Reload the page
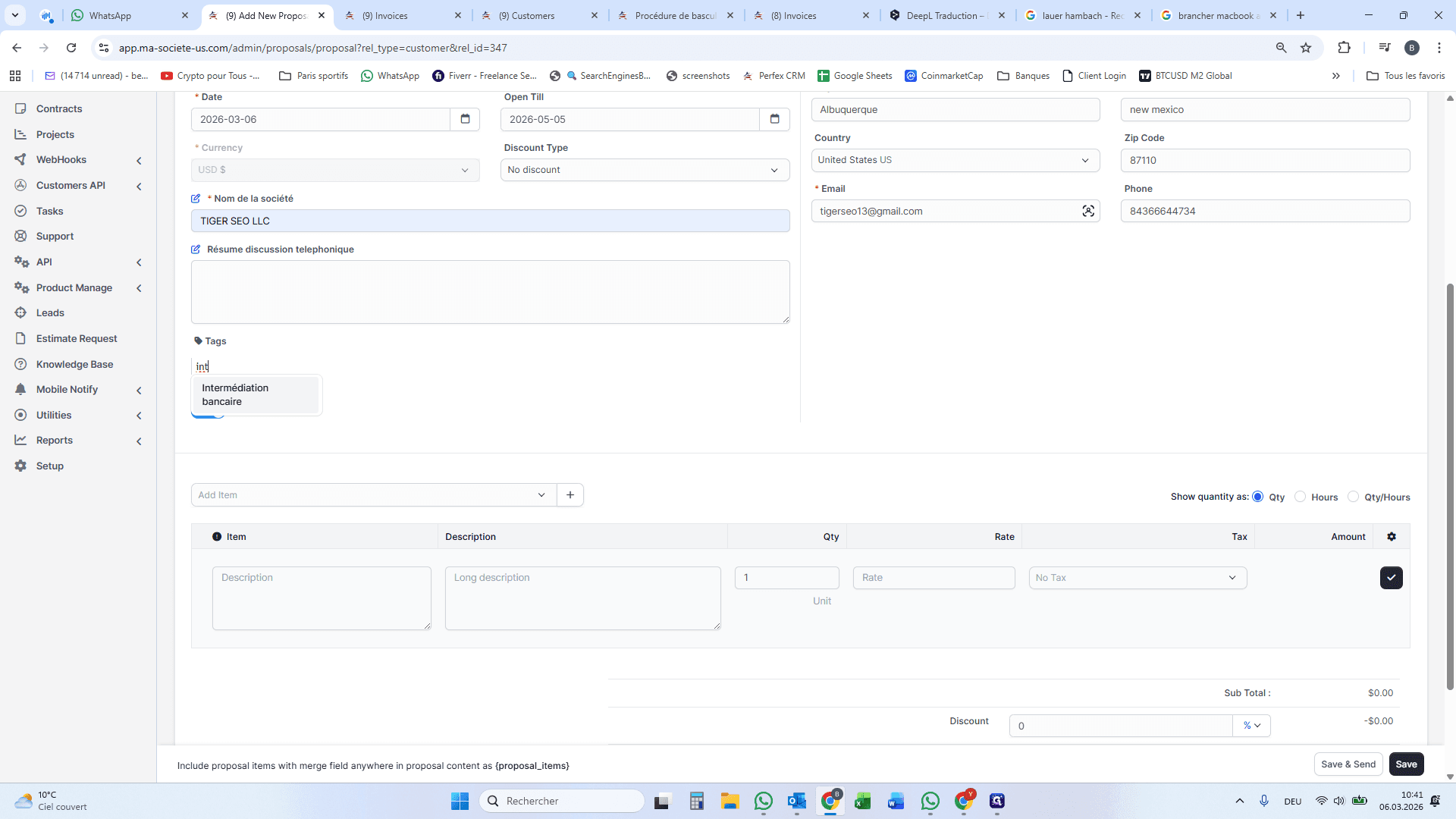 (71, 48)
